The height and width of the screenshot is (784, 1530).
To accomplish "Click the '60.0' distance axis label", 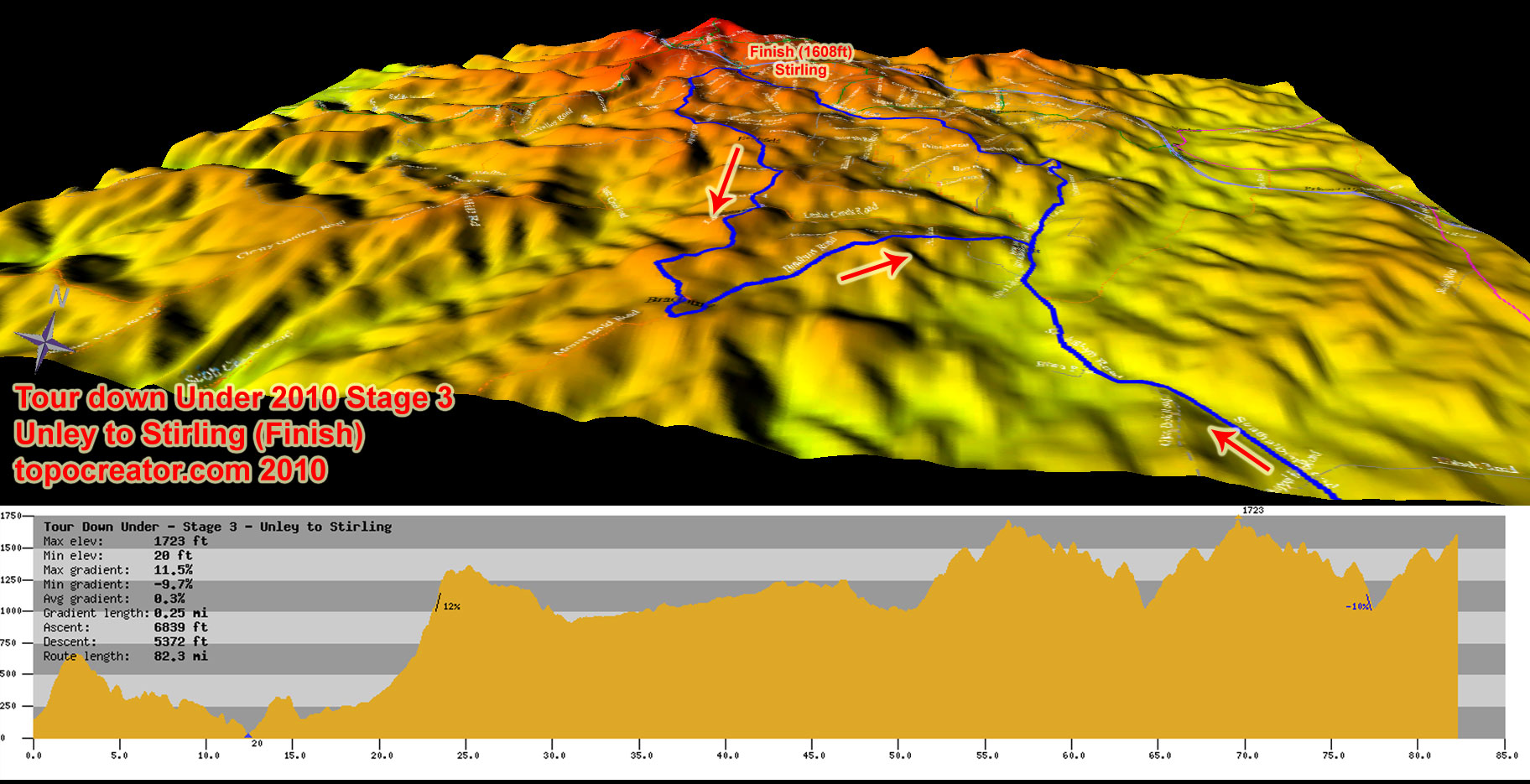I will click(1074, 755).
